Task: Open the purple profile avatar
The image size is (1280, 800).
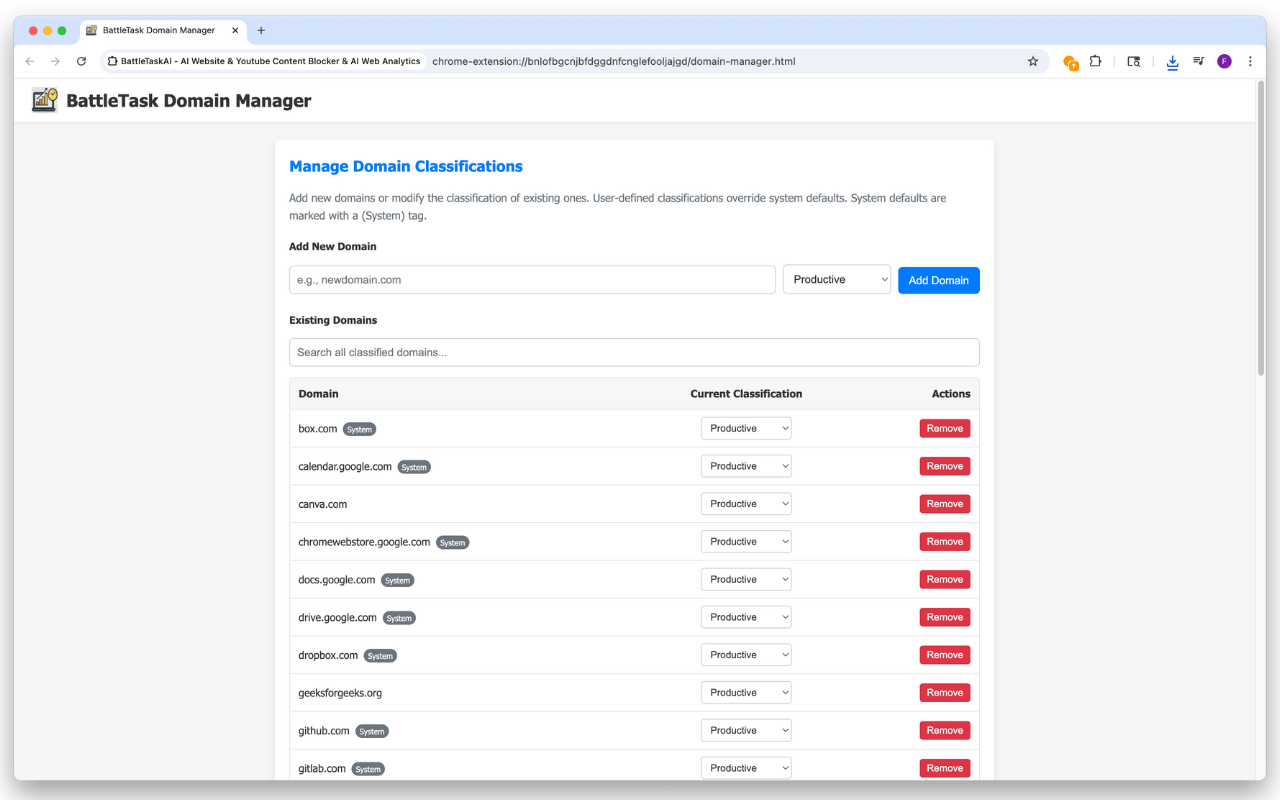Action: coord(1224,61)
